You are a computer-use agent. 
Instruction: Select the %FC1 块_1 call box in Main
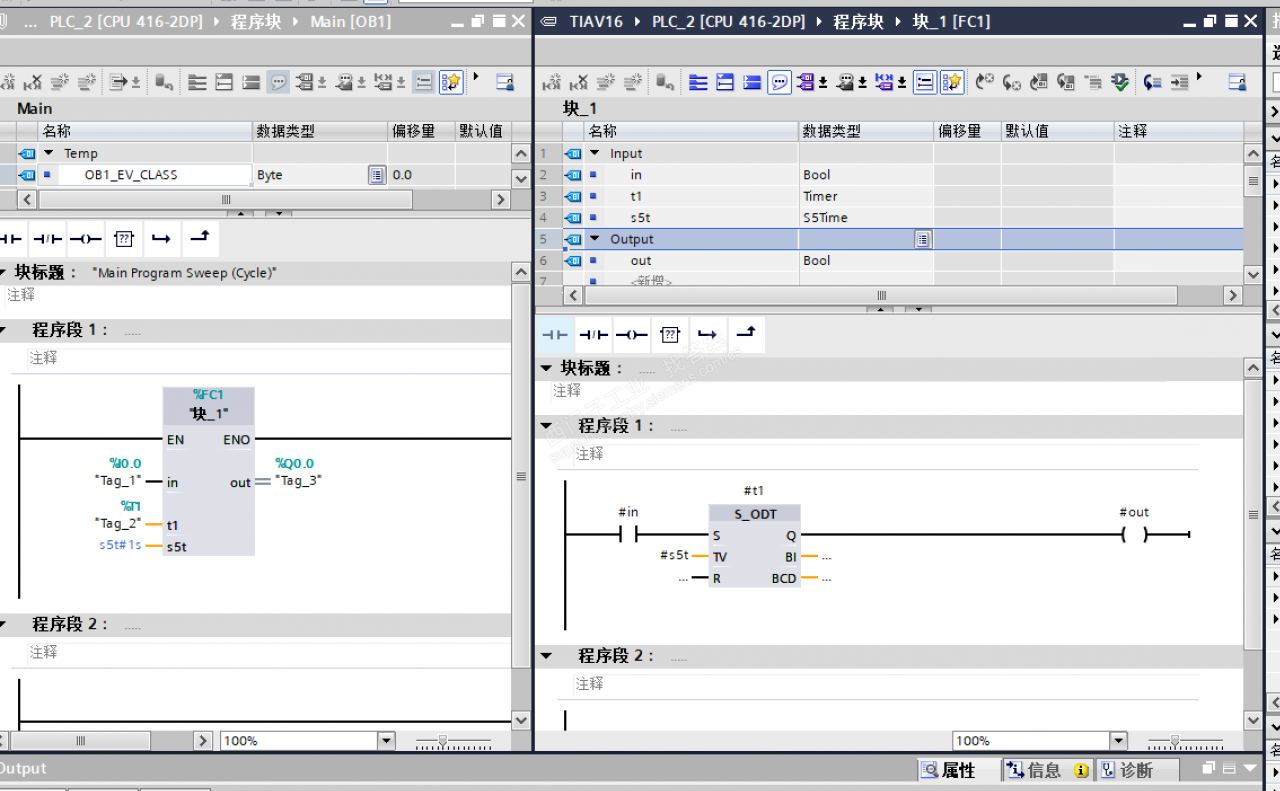[208, 471]
